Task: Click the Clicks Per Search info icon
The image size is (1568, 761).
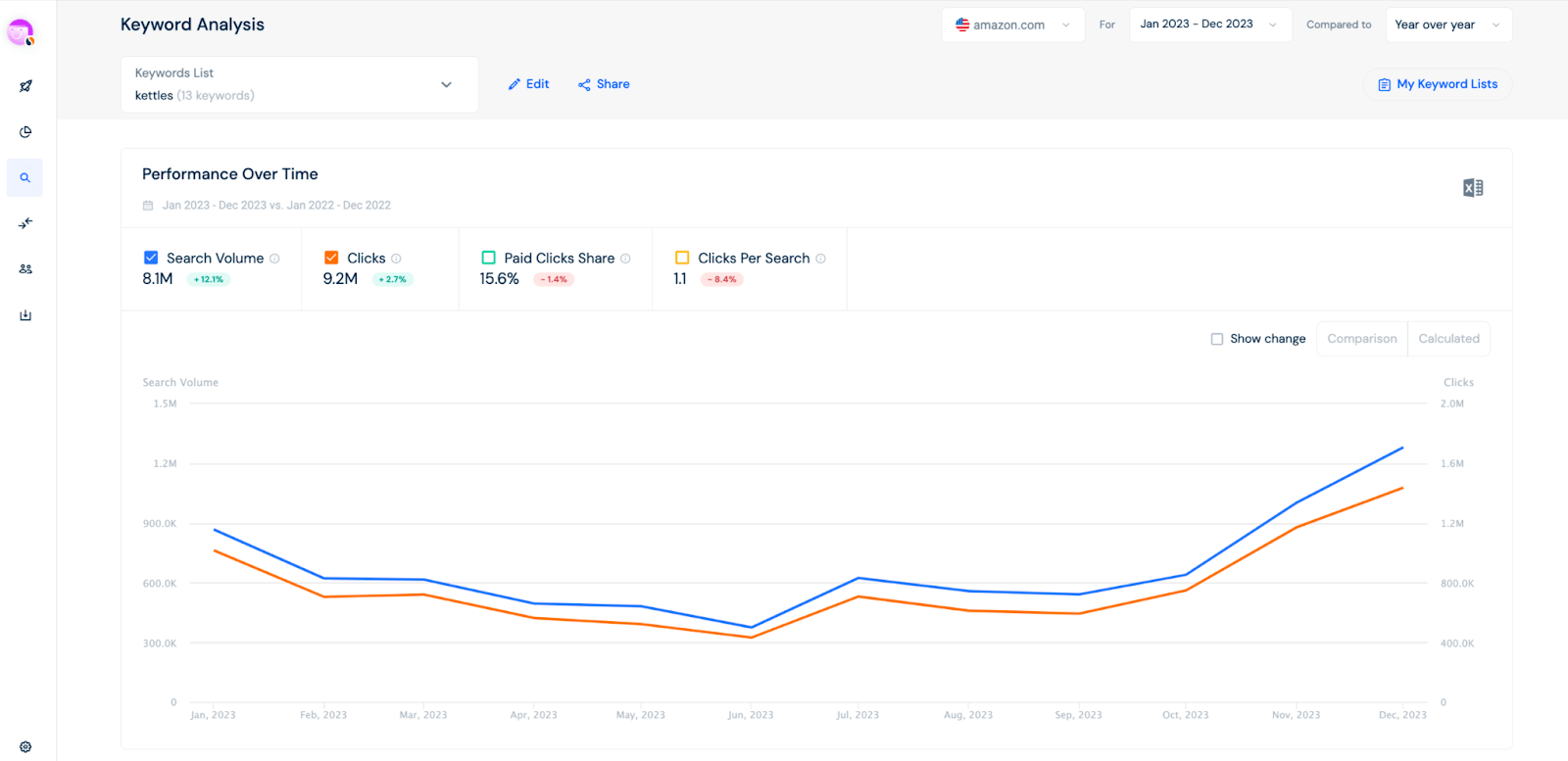Action: tap(820, 259)
